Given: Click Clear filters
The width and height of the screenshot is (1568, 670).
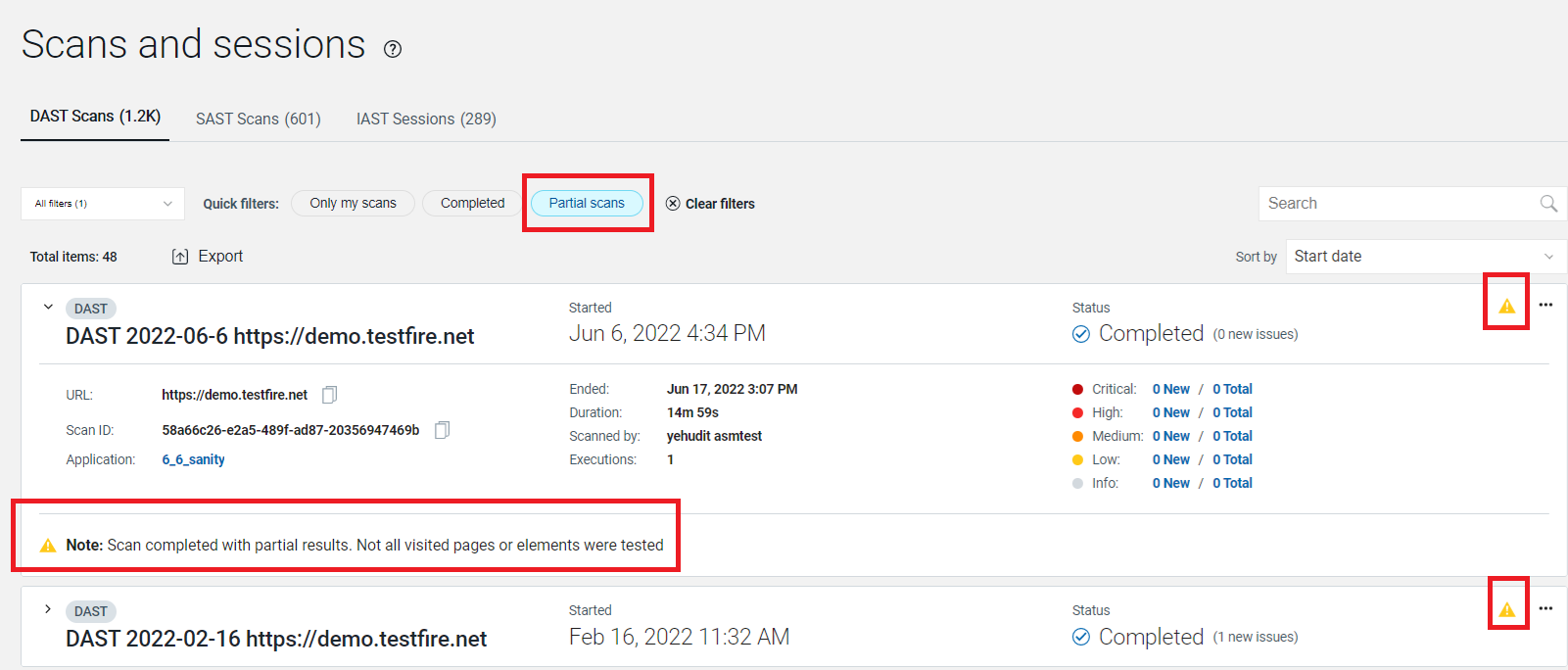Looking at the screenshot, I should pyautogui.click(x=711, y=204).
